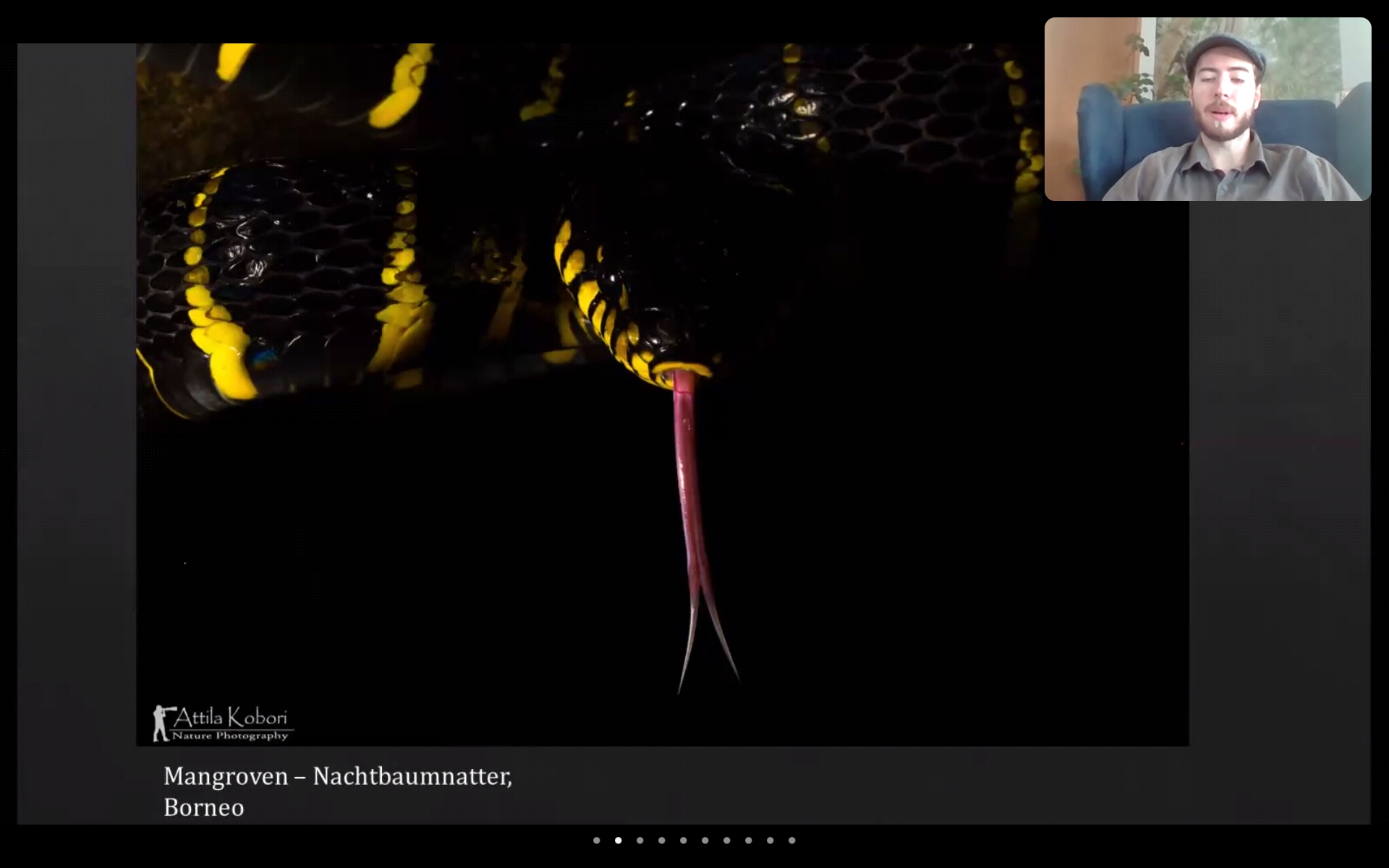Go to the first page dot
This screenshot has height=868, width=1389.
(596, 841)
